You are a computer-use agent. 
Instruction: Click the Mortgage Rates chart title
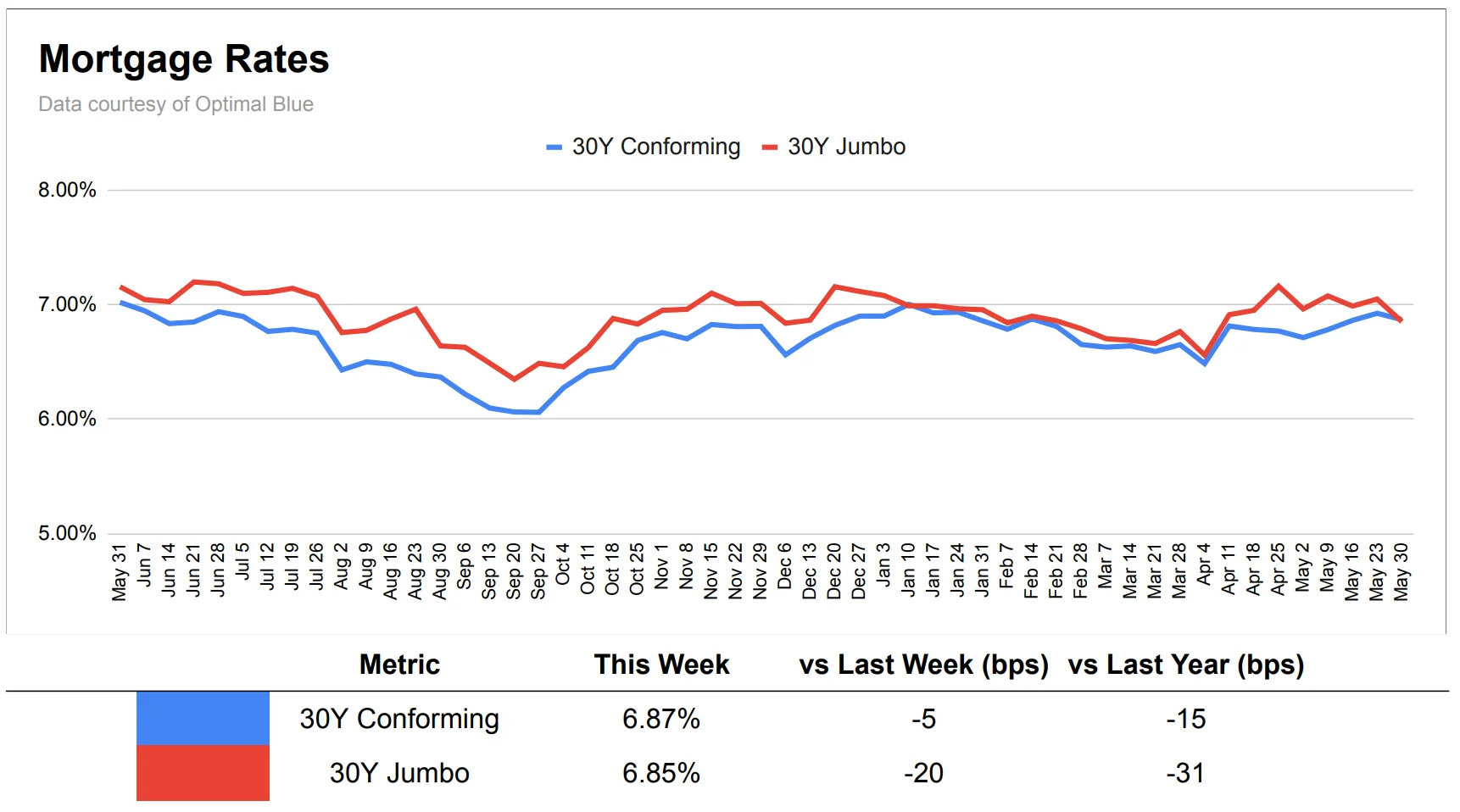pyautogui.click(x=184, y=59)
